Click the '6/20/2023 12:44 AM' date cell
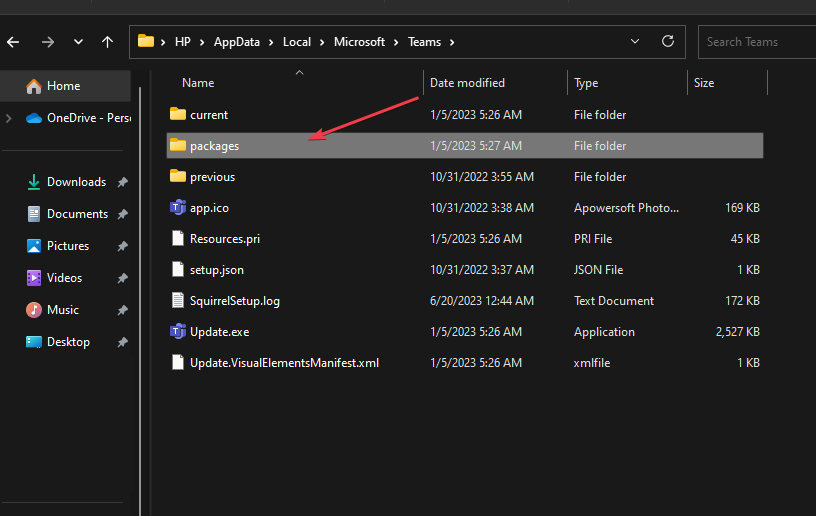816x516 pixels. (482, 301)
